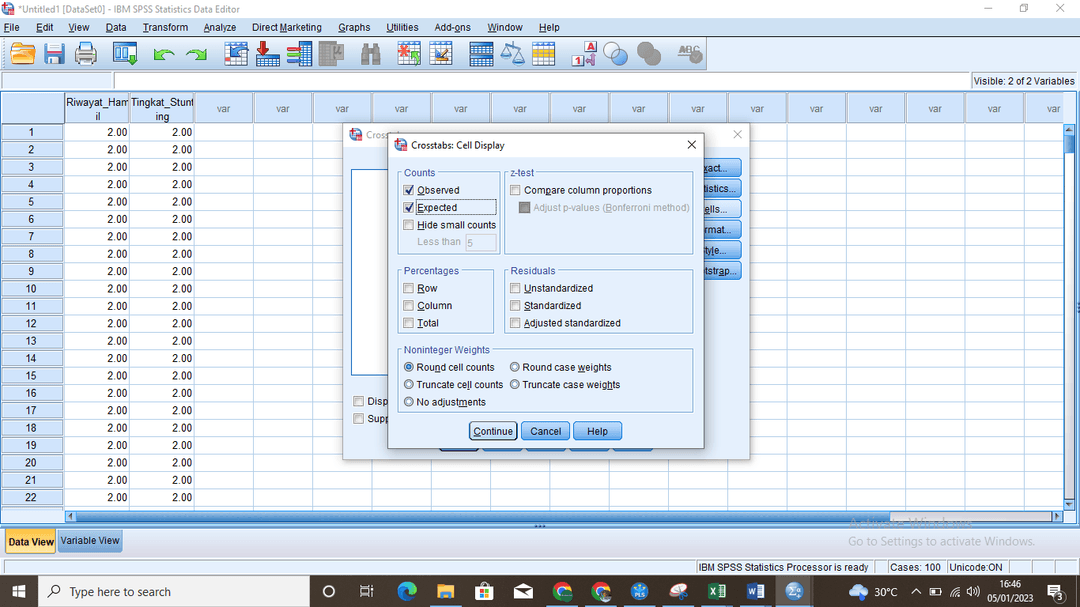The image size is (1080, 607).
Task: Click the vertical scrollbar of data grid
Action: (1069, 317)
